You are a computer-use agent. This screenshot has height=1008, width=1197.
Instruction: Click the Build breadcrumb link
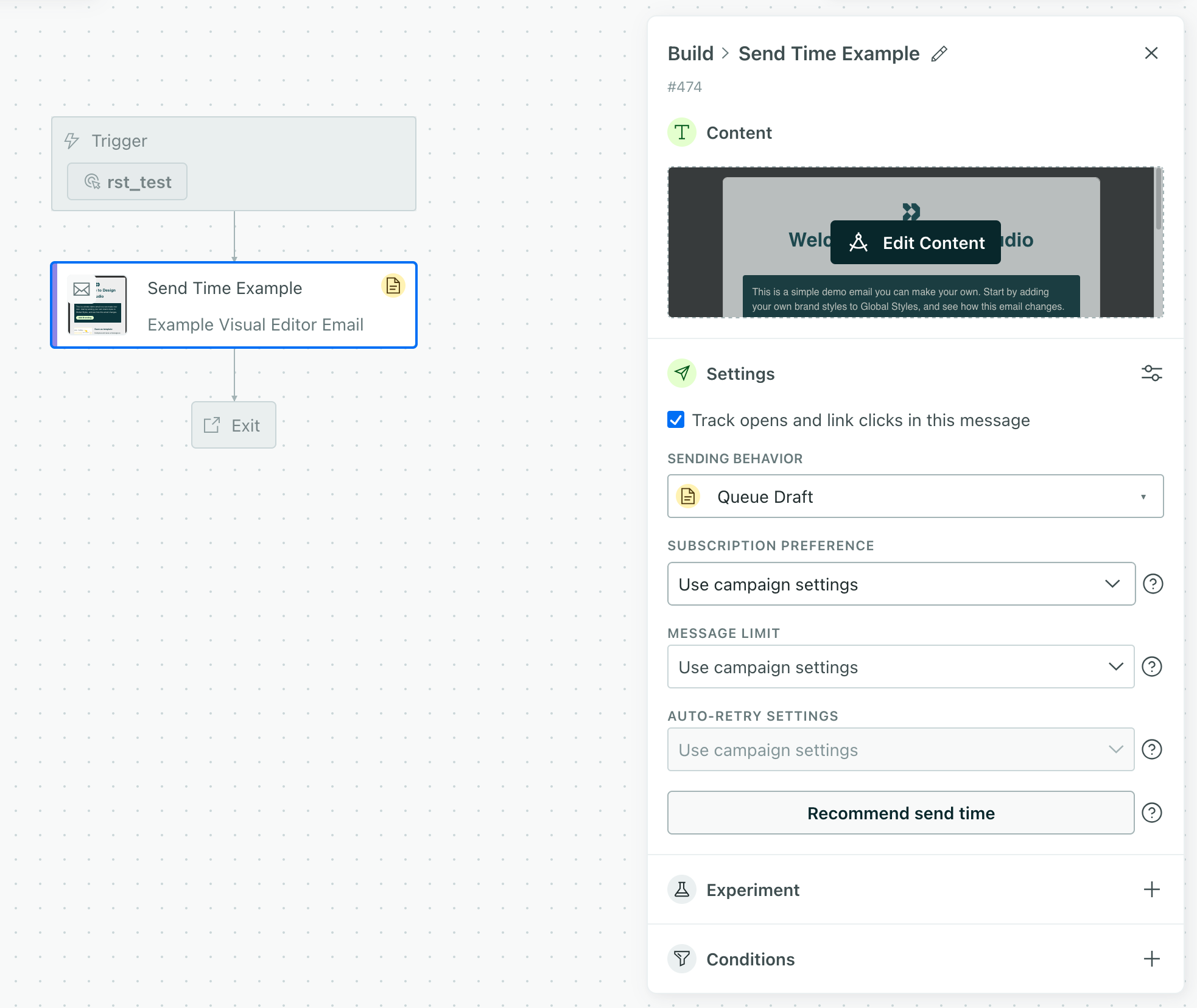(x=690, y=54)
